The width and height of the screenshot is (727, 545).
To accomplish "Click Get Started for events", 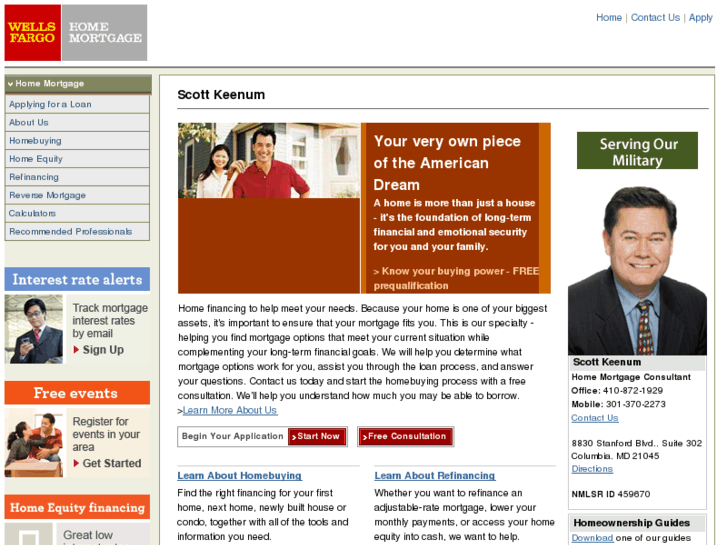I will pyautogui.click(x=107, y=463).
